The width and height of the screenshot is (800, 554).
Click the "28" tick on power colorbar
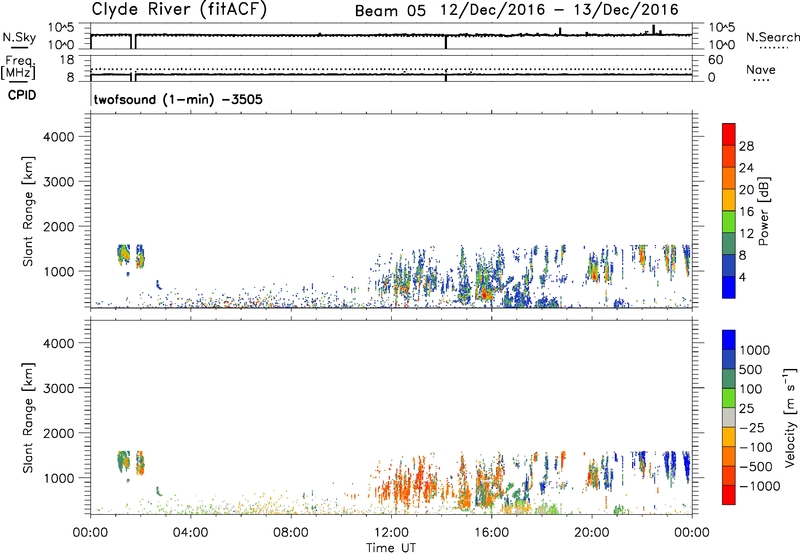(x=746, y=146)
